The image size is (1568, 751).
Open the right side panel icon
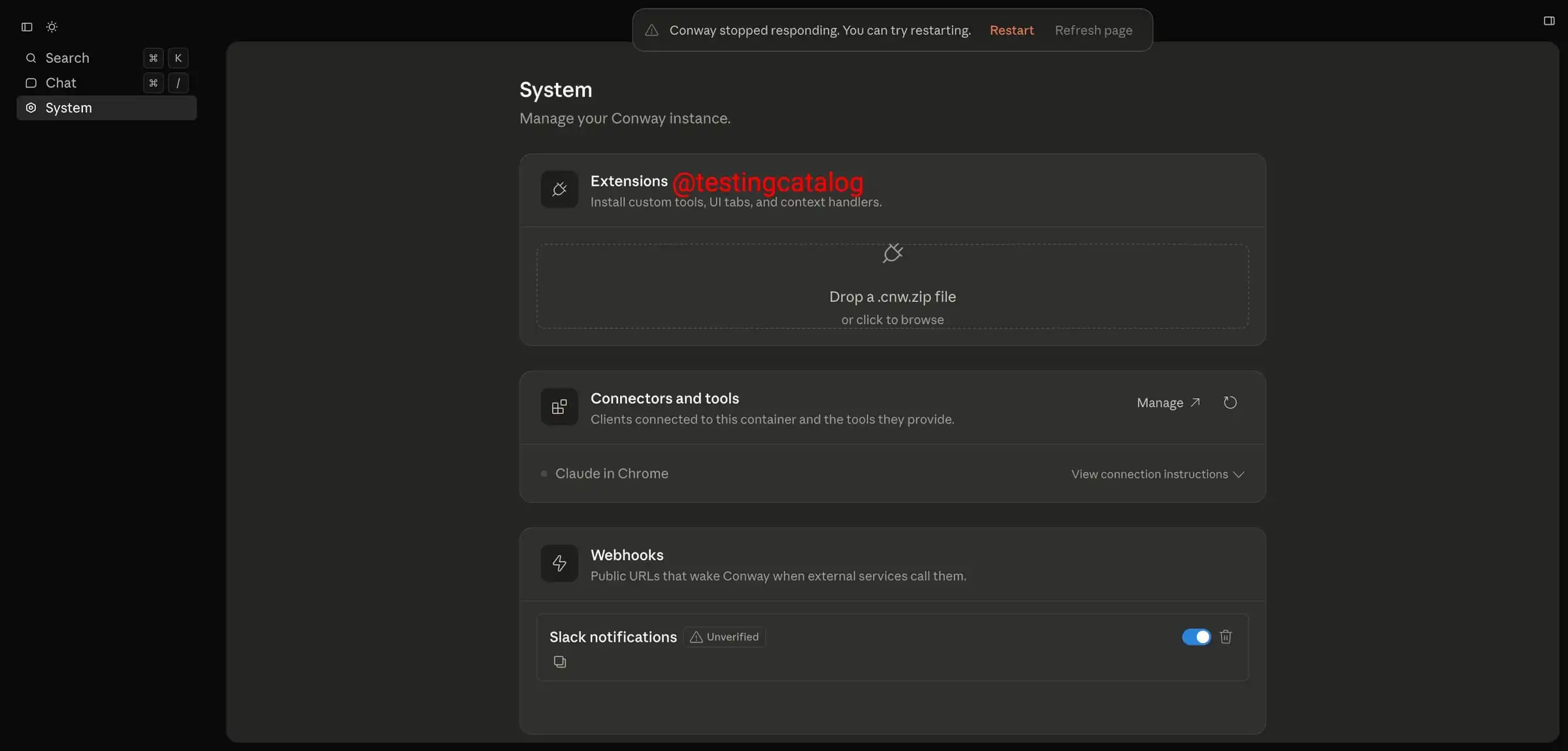click(x=1548, y=21)
